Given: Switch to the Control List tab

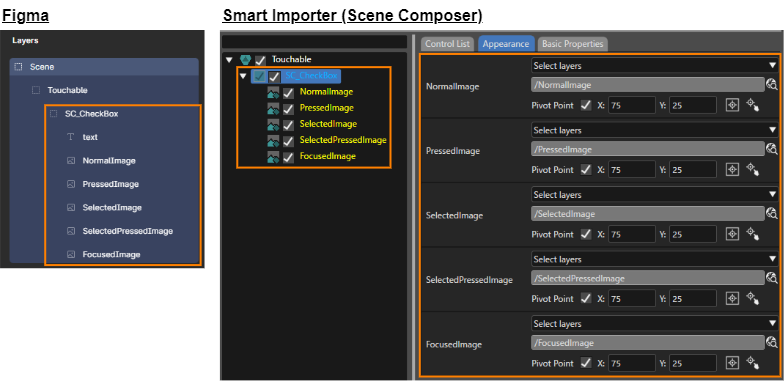Looking at the screenshot, I should (x=447, y=44).
